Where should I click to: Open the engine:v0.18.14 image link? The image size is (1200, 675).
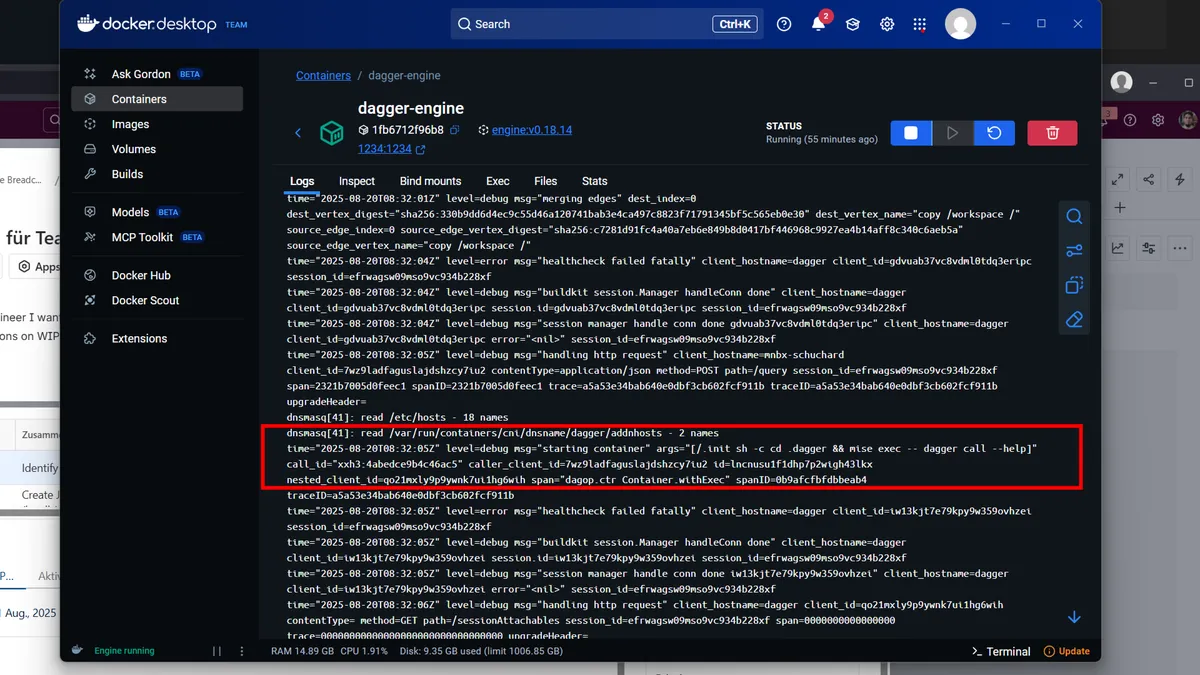[x=531, y=130]
